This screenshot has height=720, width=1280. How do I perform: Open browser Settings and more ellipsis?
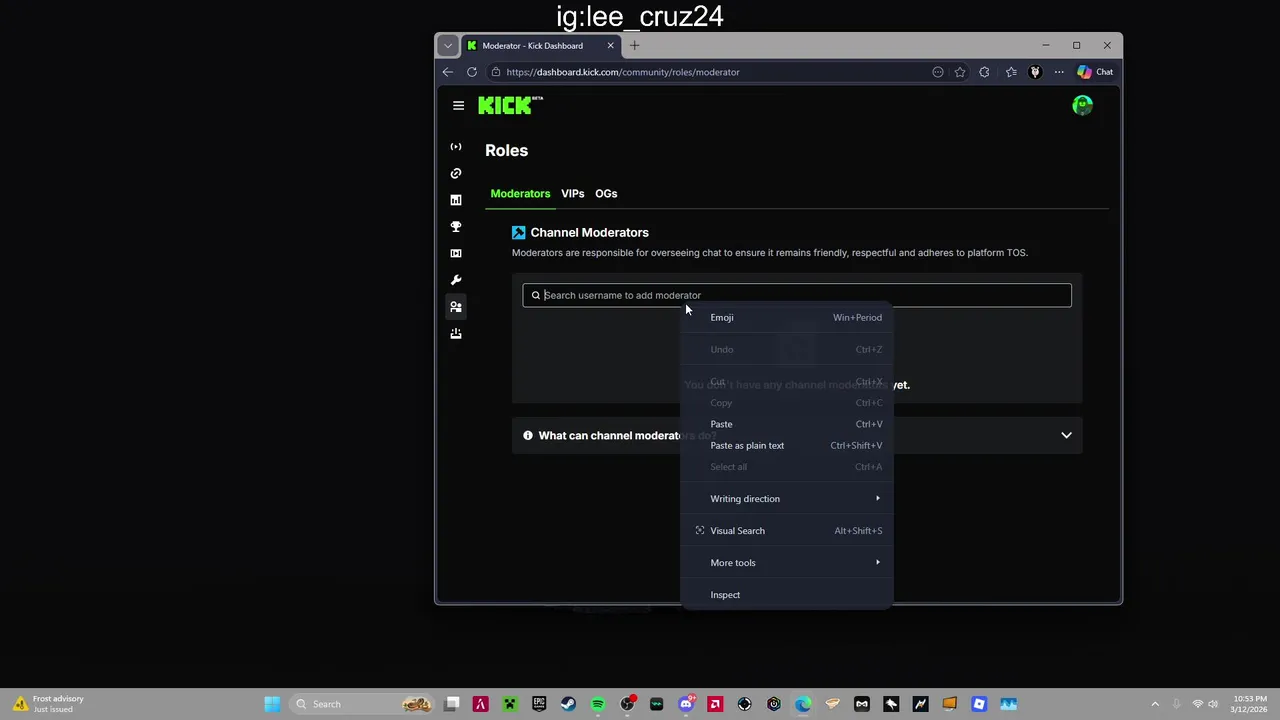point(1059,72)
